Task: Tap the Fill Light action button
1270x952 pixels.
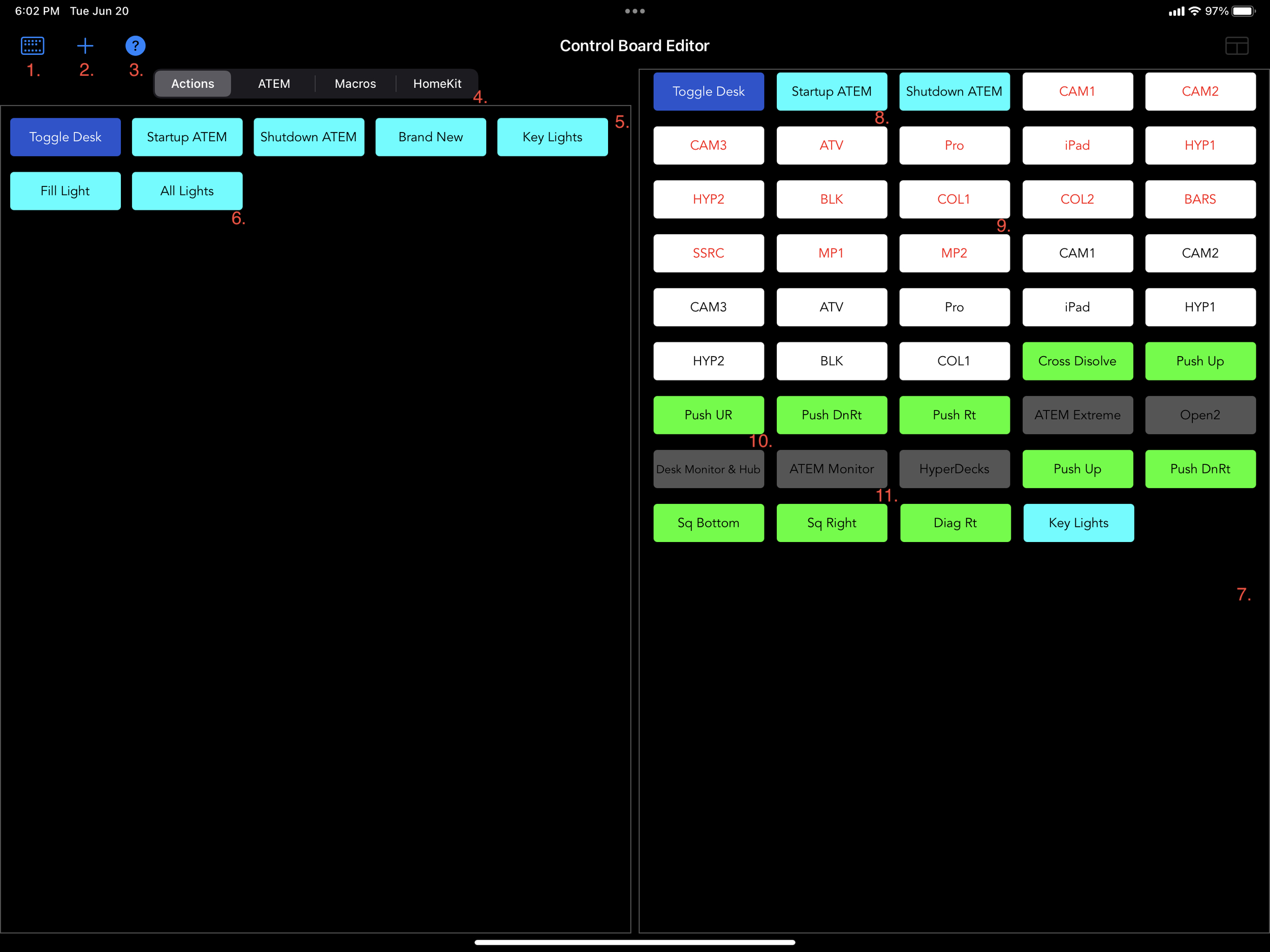Action: tap(66, 191)
